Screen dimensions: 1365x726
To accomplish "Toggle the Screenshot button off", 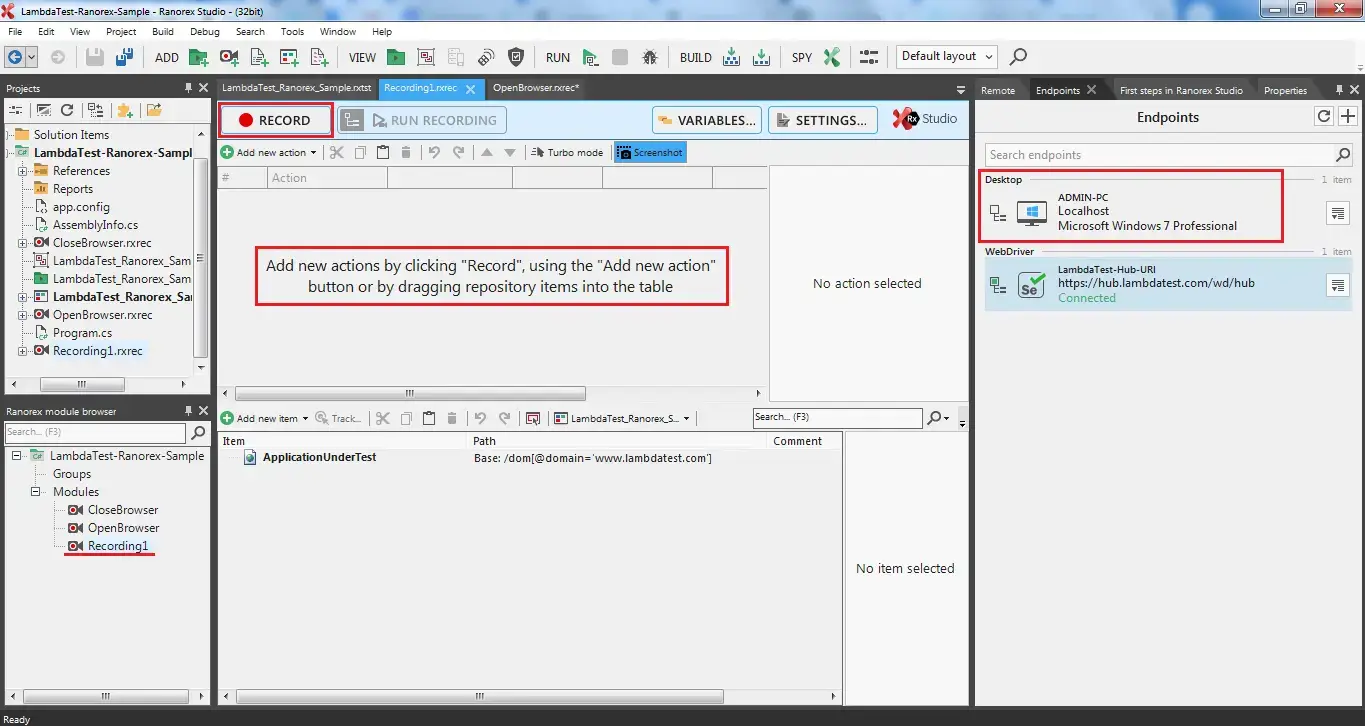I will [x=650, y=153].
